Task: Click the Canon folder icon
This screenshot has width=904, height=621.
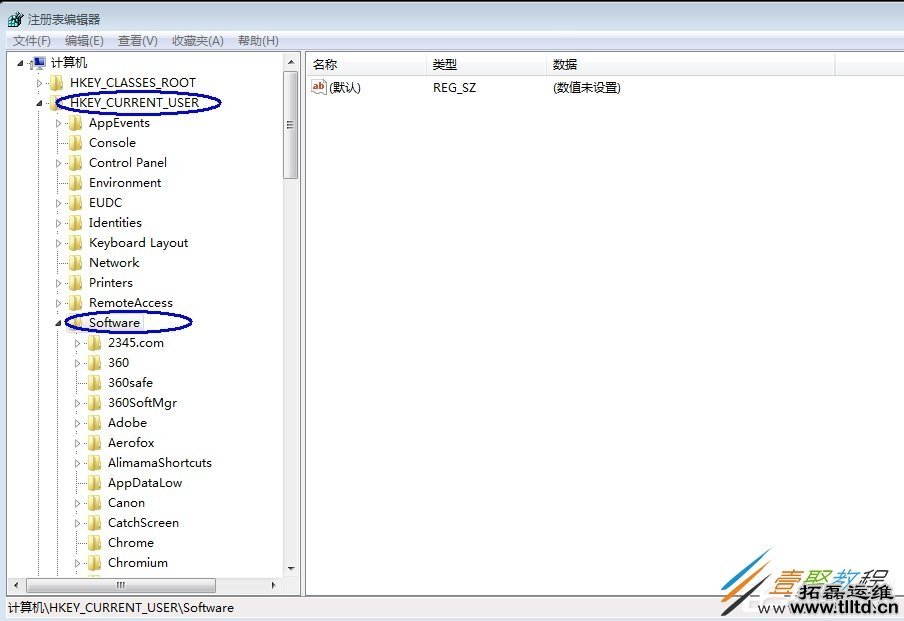Action: (x=96, y=502)
